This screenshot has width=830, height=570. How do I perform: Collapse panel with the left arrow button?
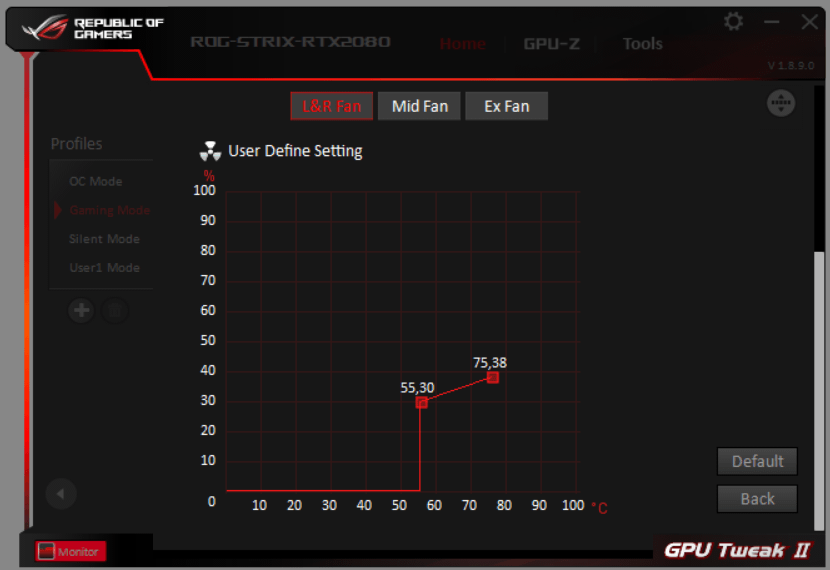click(61, 494)
